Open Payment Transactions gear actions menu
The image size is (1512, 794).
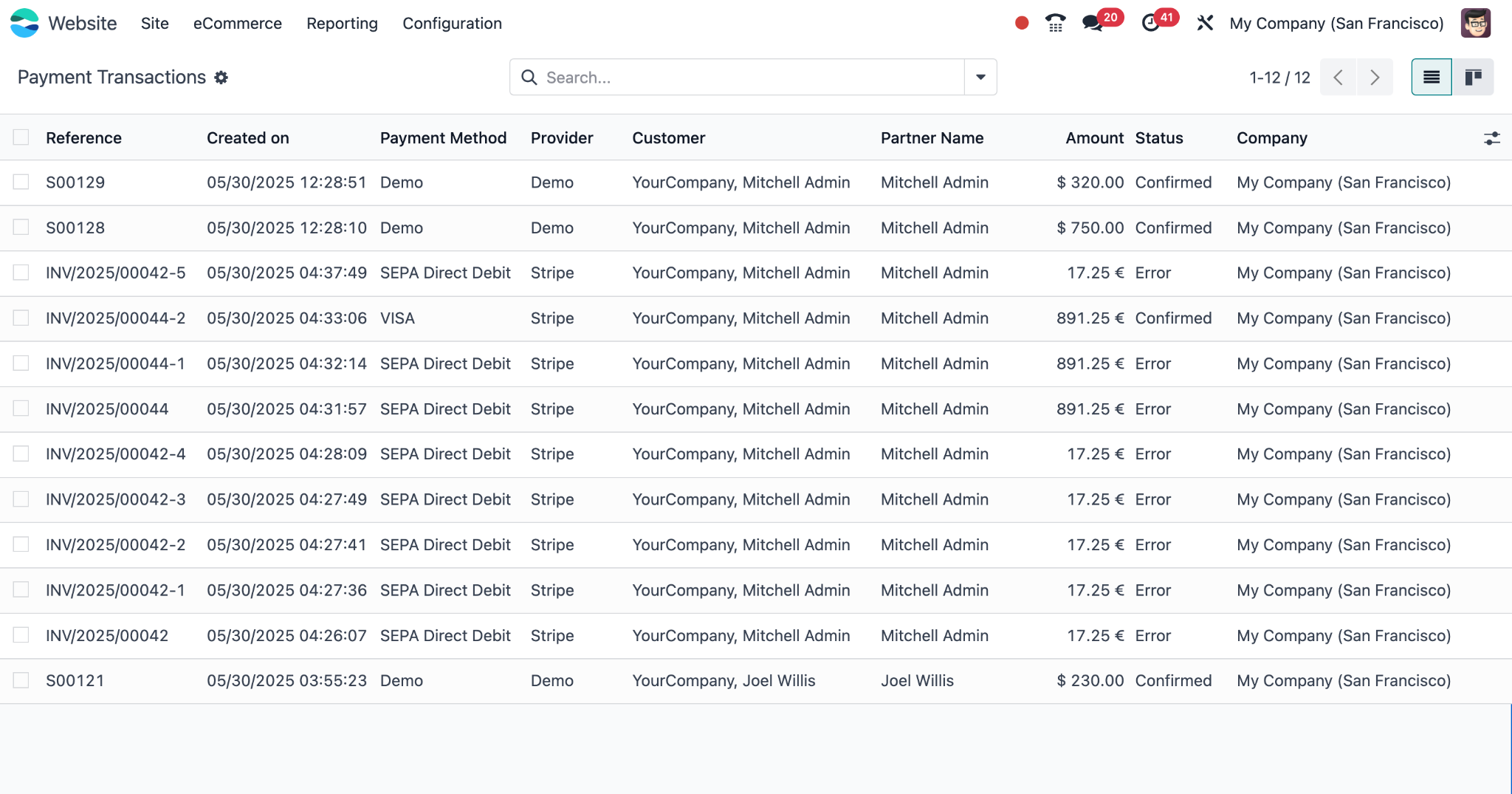click(221, 78)
